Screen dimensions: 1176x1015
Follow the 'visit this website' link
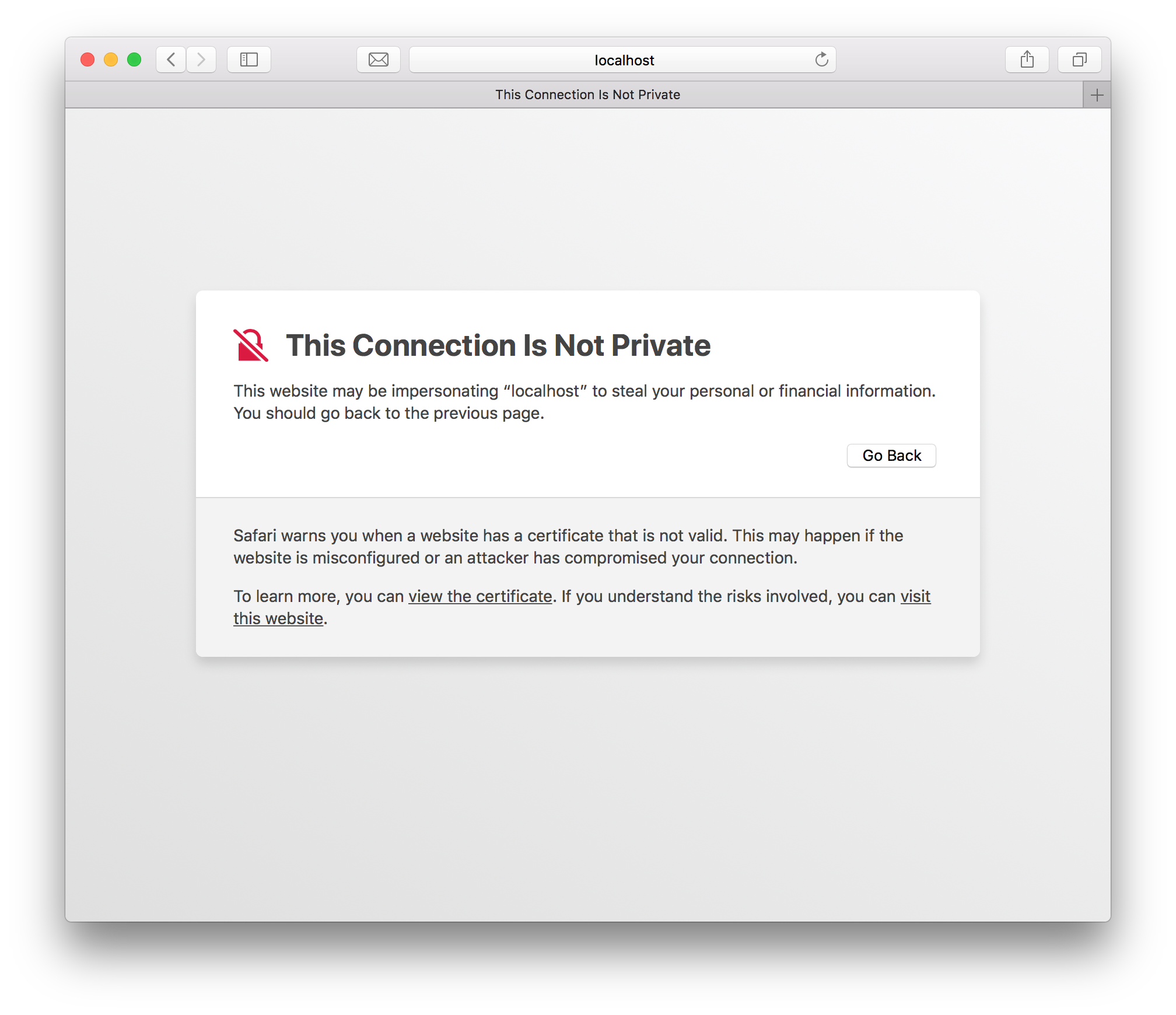(x=915, y=596)
